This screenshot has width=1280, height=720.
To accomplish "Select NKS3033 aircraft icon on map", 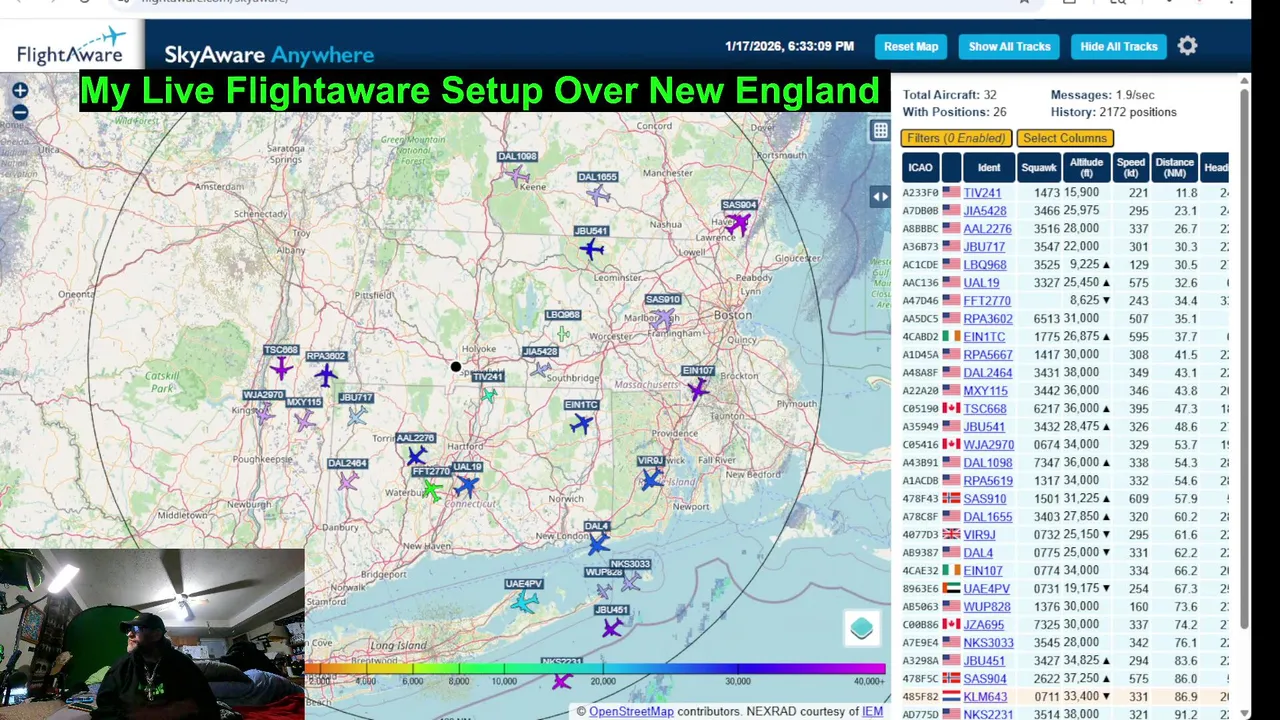I will tap(630, 582).
